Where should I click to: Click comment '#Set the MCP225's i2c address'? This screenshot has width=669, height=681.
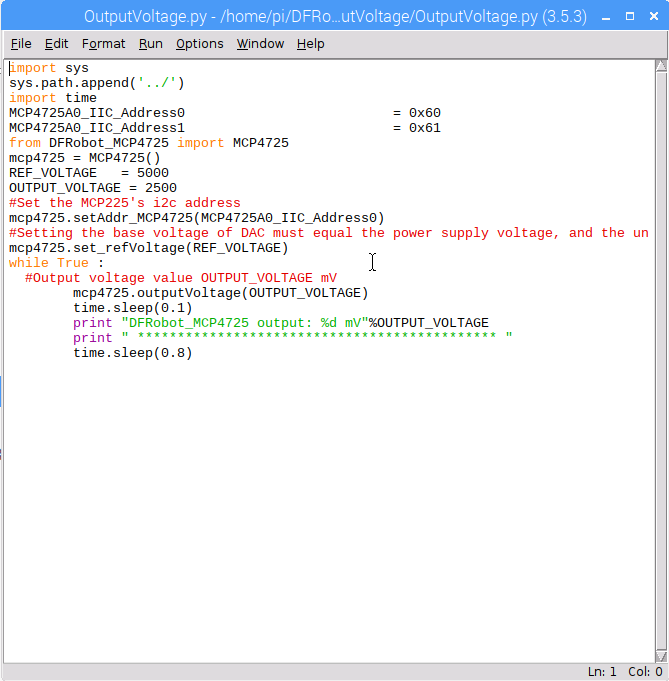125,203
